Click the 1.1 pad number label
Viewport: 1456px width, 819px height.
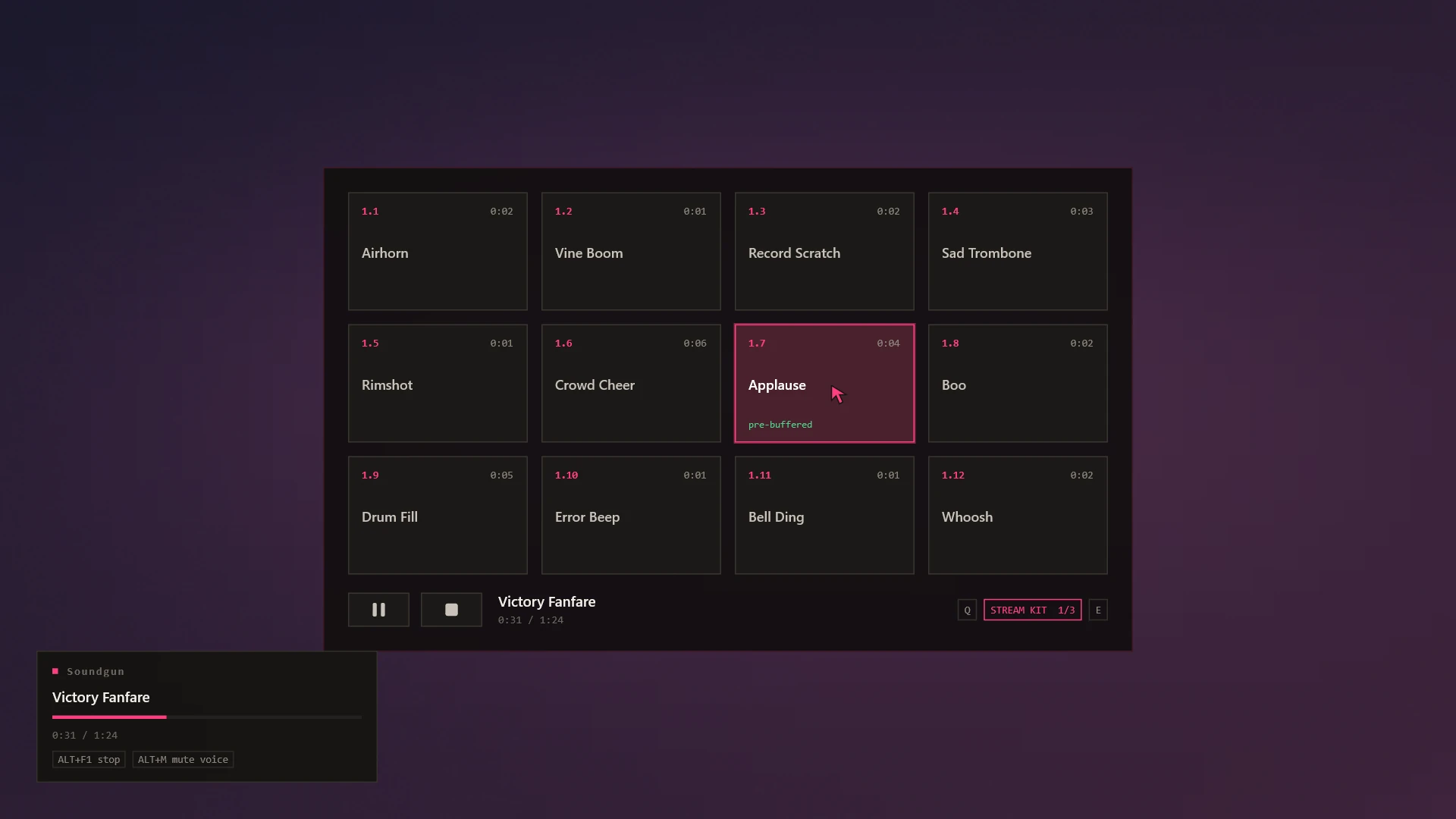(x=370, y=211)
